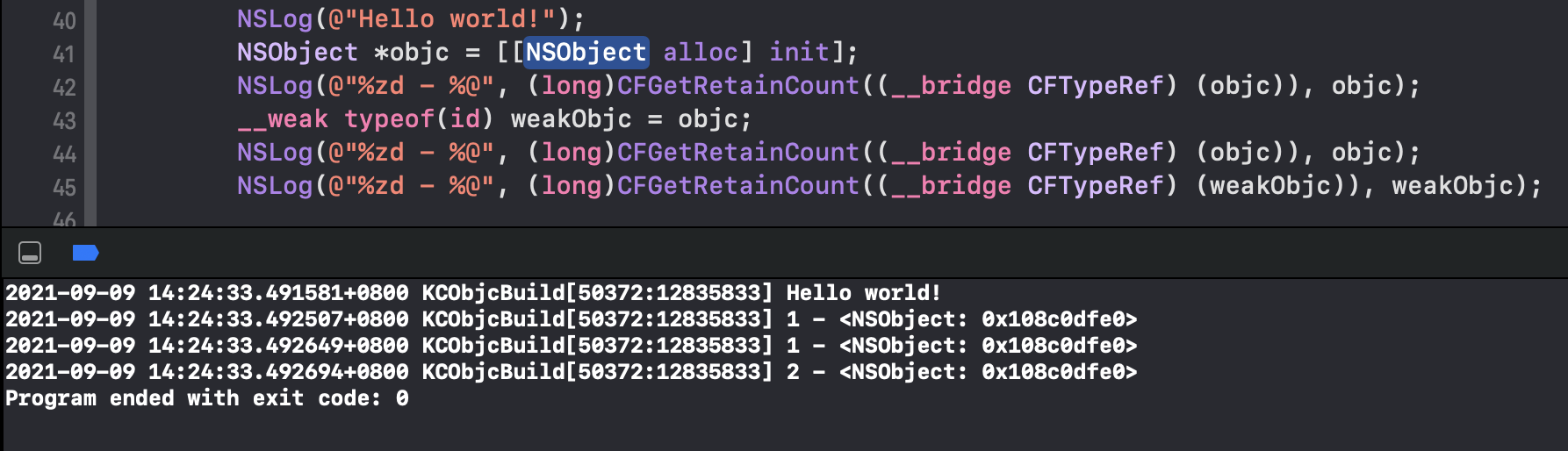
Task: Select the console Hello world! output line
Action: point(473,293)
